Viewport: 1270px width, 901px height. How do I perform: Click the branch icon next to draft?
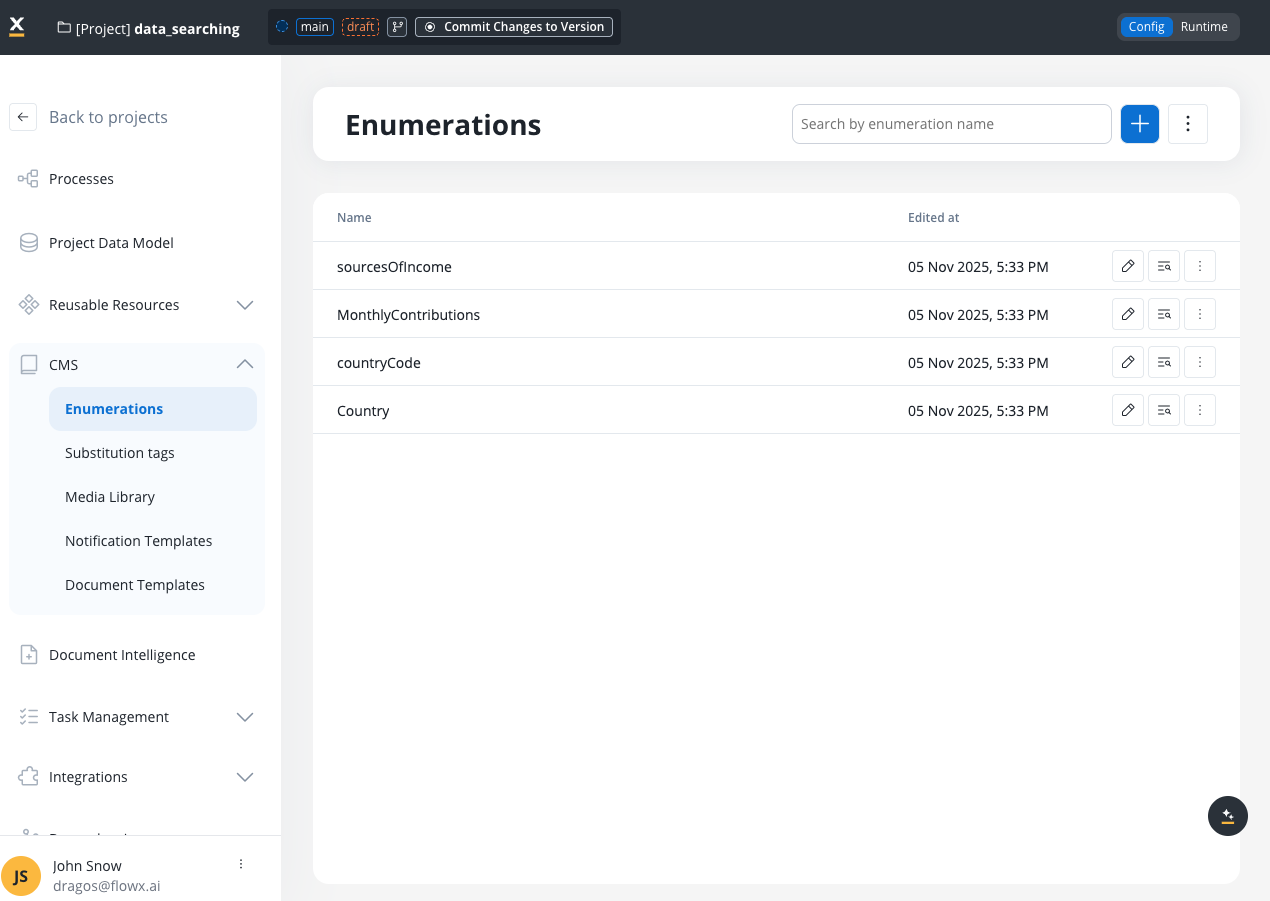coord(397,27)
